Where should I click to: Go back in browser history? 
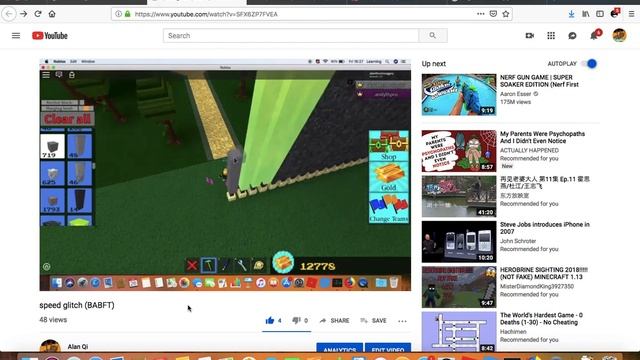9,14
